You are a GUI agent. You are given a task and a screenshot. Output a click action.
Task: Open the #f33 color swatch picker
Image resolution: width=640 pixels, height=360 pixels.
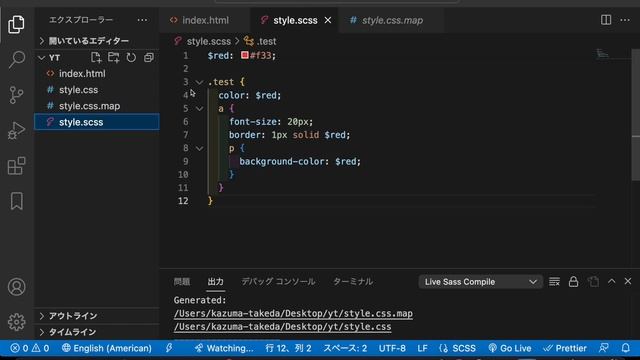[x=244, y=55]
